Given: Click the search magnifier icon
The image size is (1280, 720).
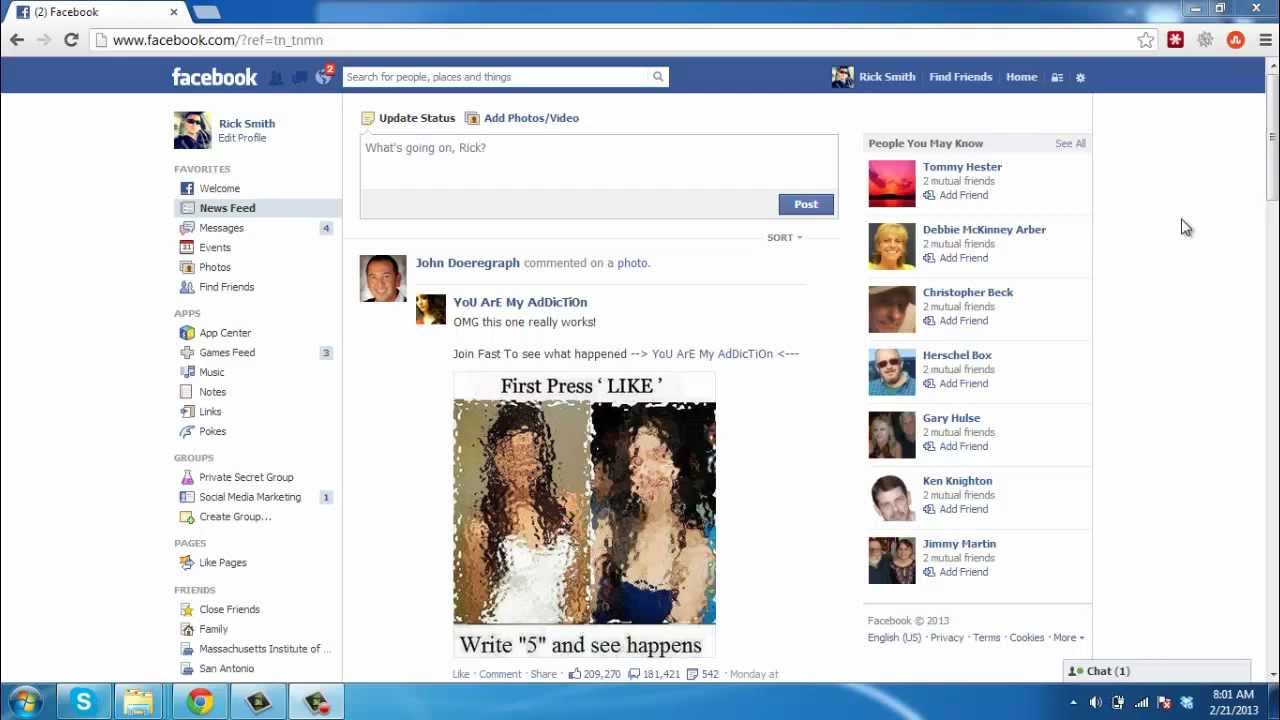Looking at the screenshot, I should click(658, 77).
